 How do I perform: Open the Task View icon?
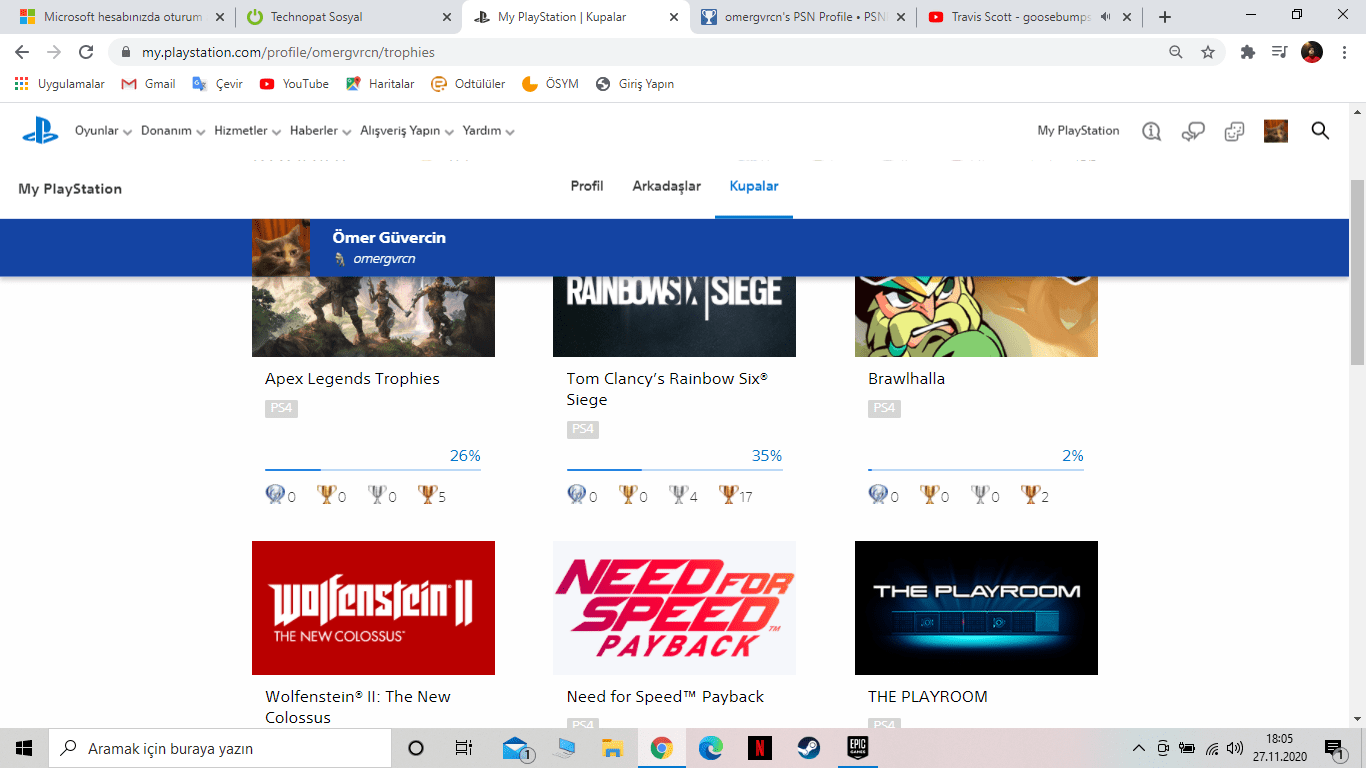(x=464, y=748)
